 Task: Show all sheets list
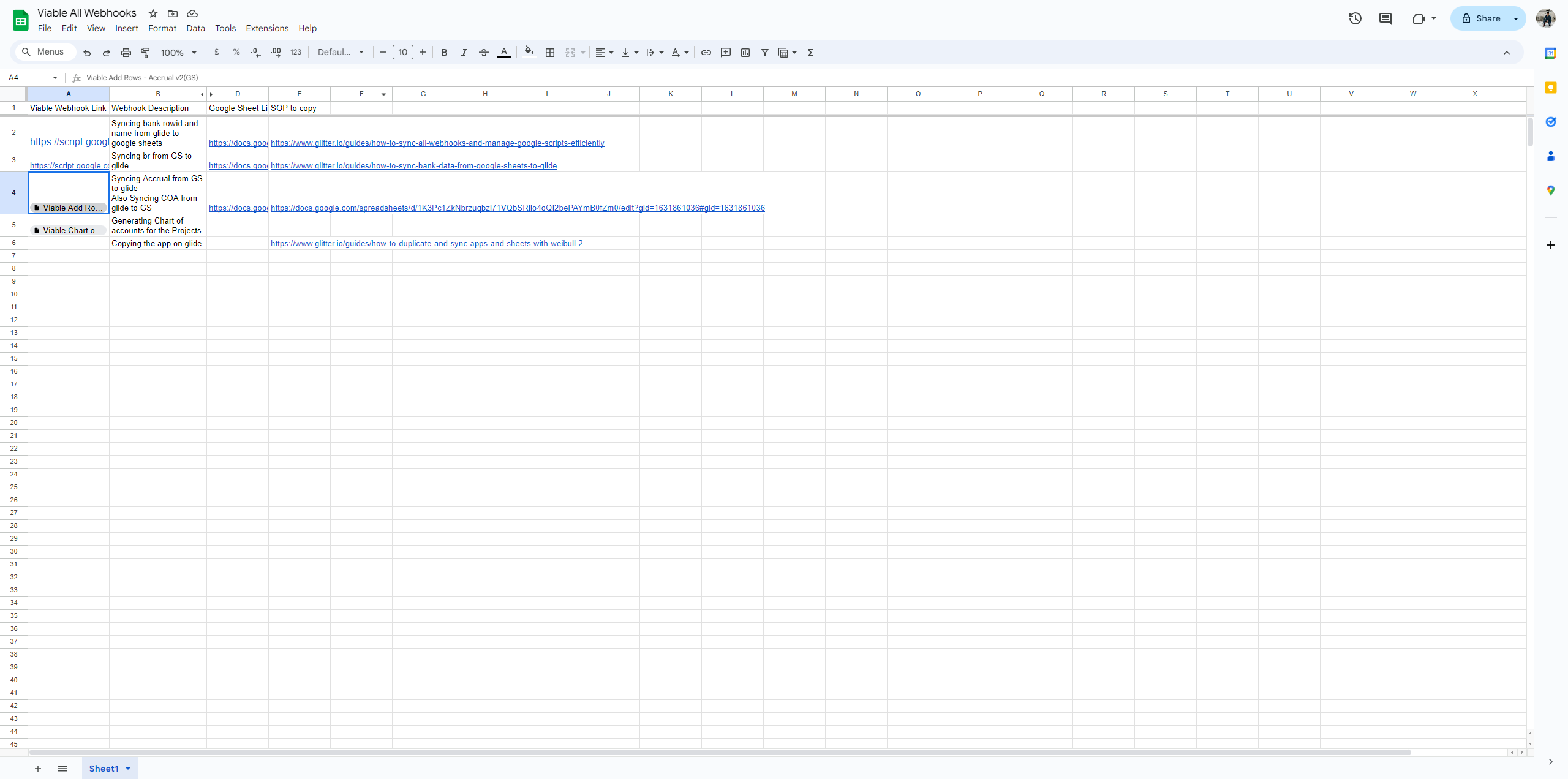(62, 769)
